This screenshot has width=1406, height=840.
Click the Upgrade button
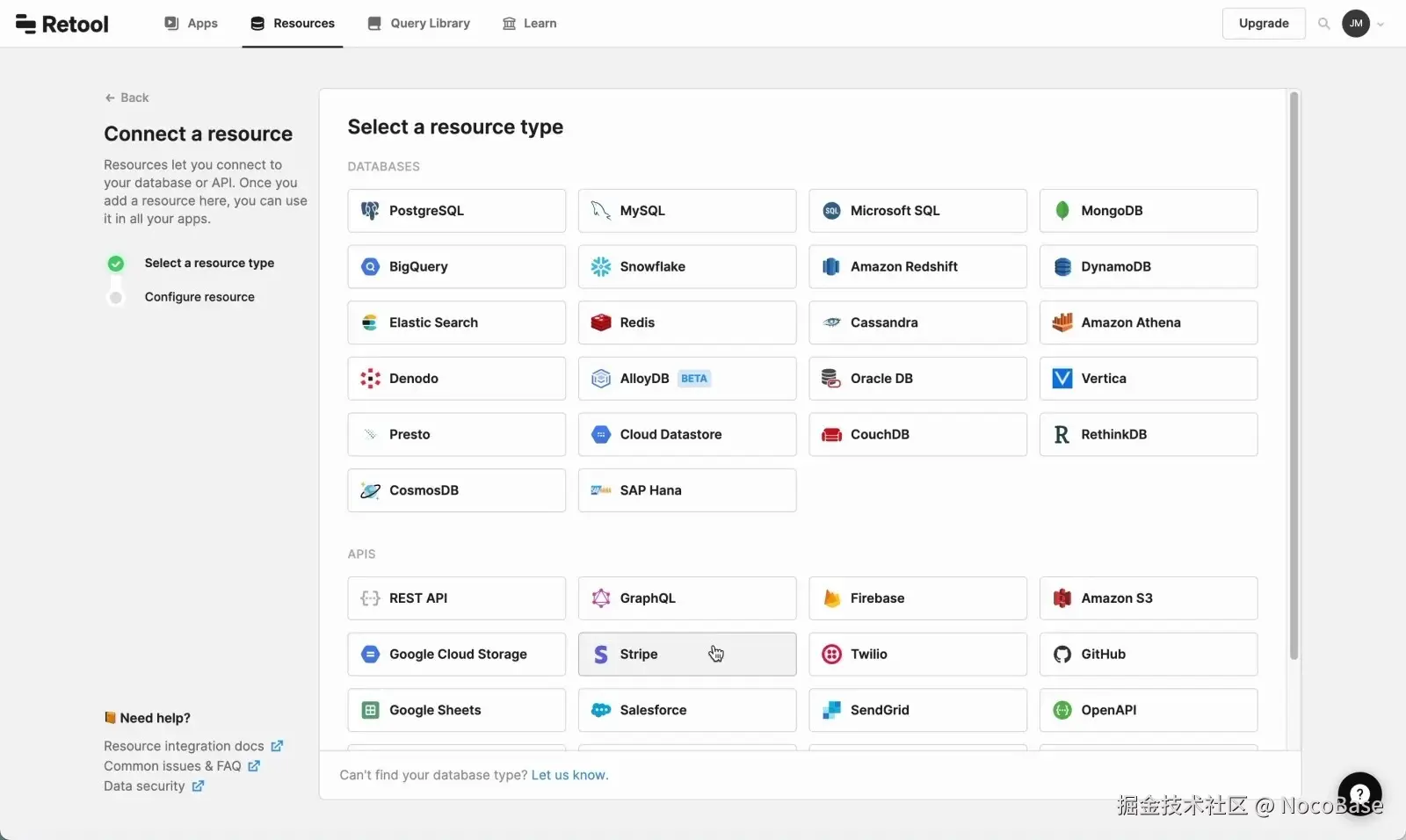[x=1264, y=24]
